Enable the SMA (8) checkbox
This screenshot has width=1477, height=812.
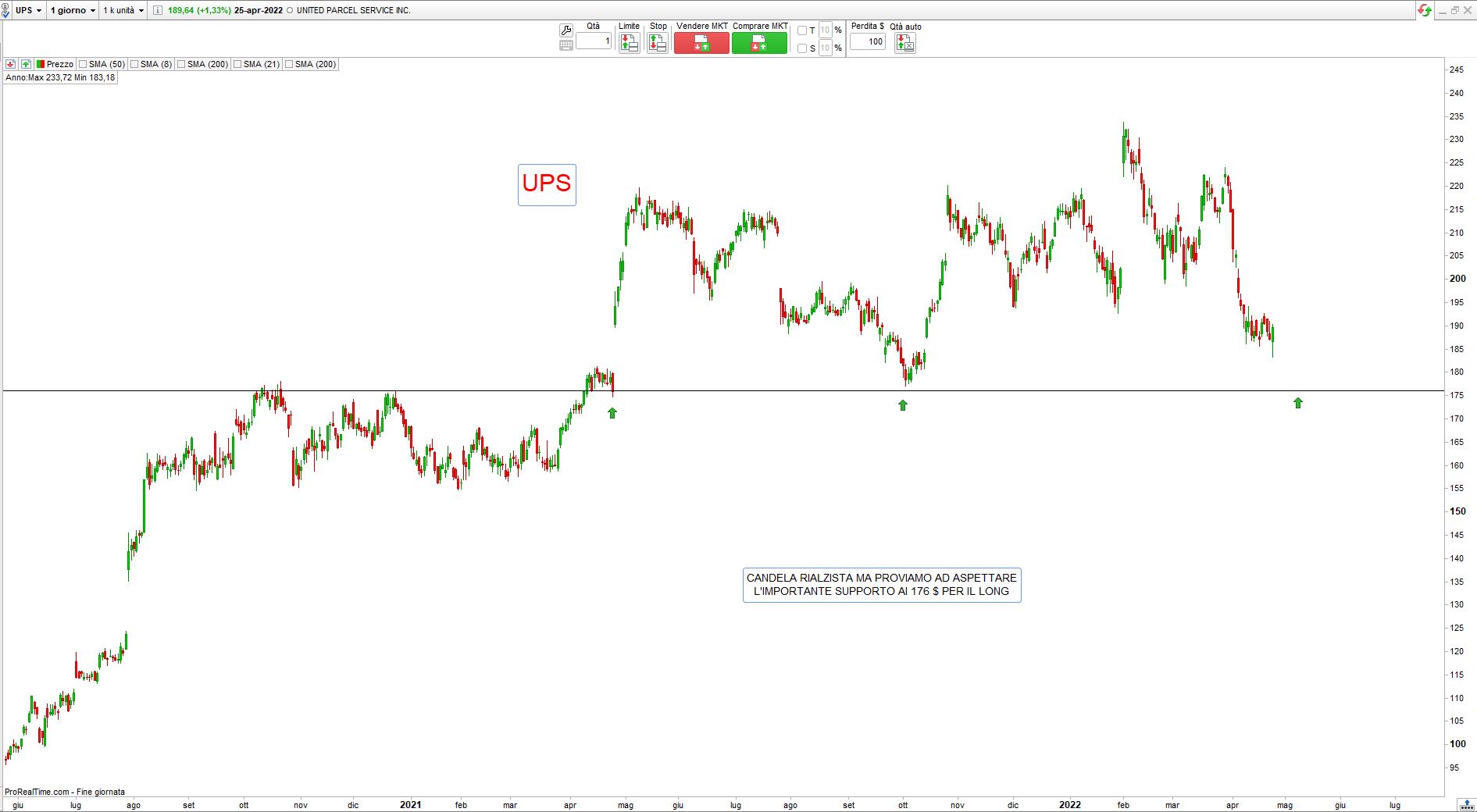point(134,64)
